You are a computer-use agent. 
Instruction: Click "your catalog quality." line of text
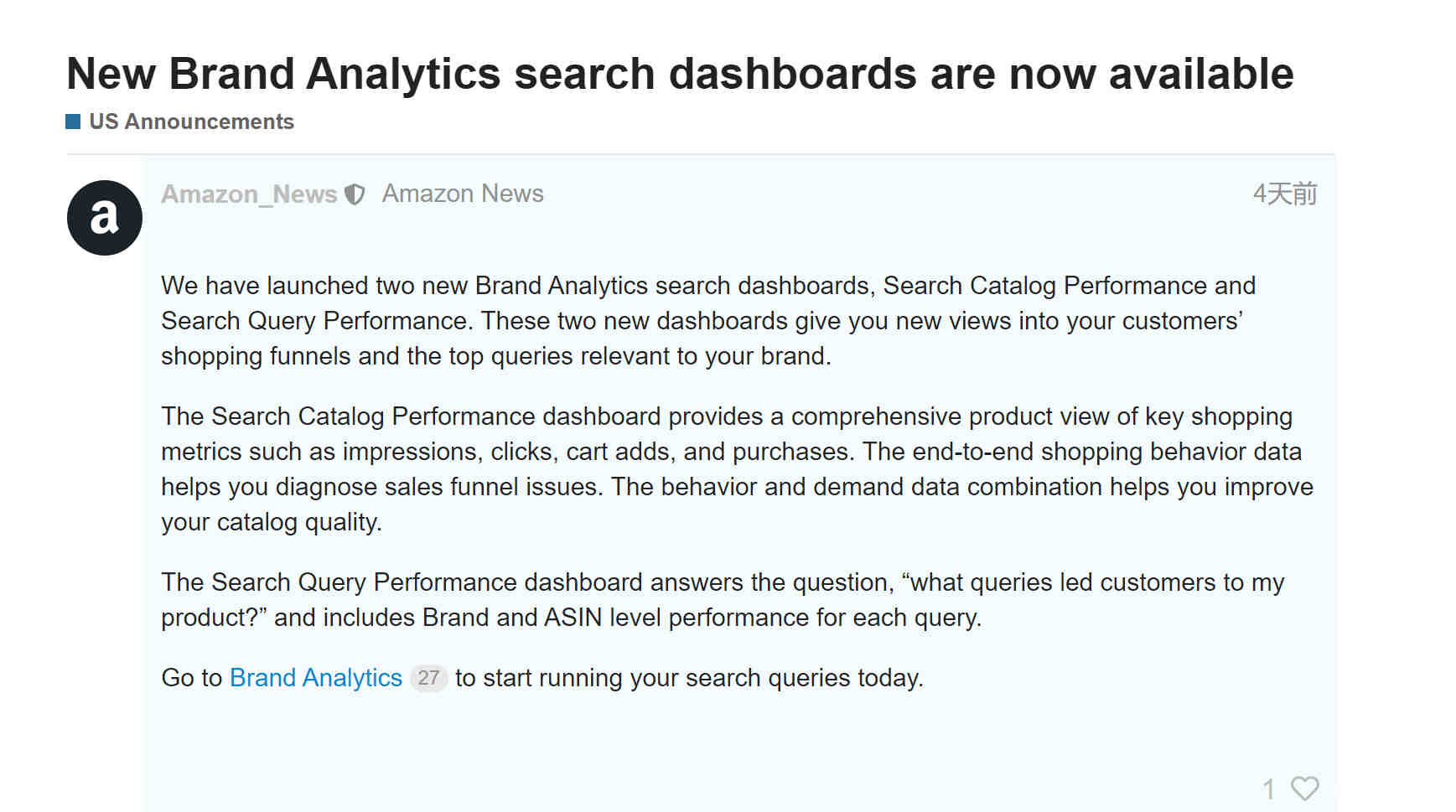click(x=272, y=522)
